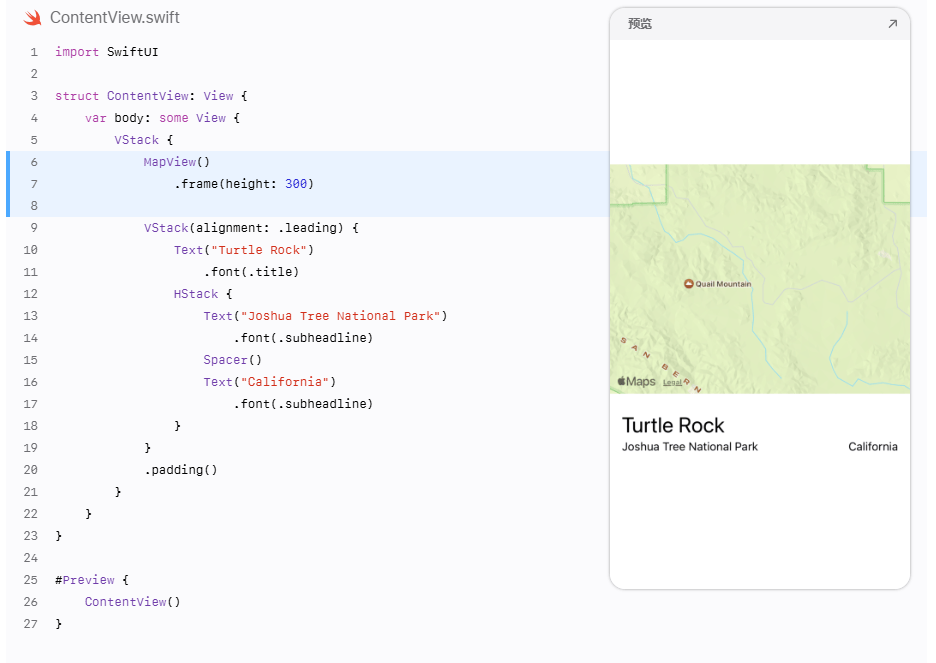The height and width of the screenshot is (663, 936).
Task: Click the SwiftUI module name in code
Action: click(133, 52)
